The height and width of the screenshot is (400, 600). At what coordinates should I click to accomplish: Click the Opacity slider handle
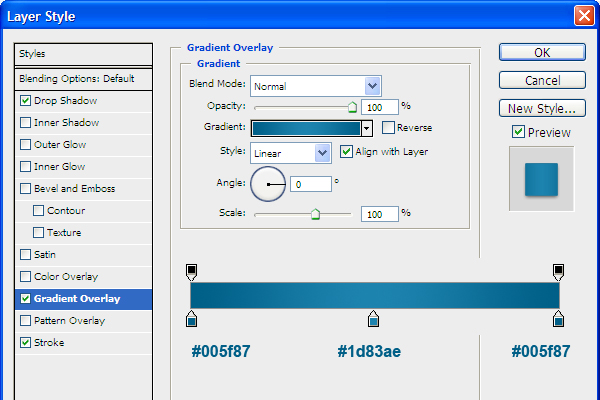pos(352,107)
